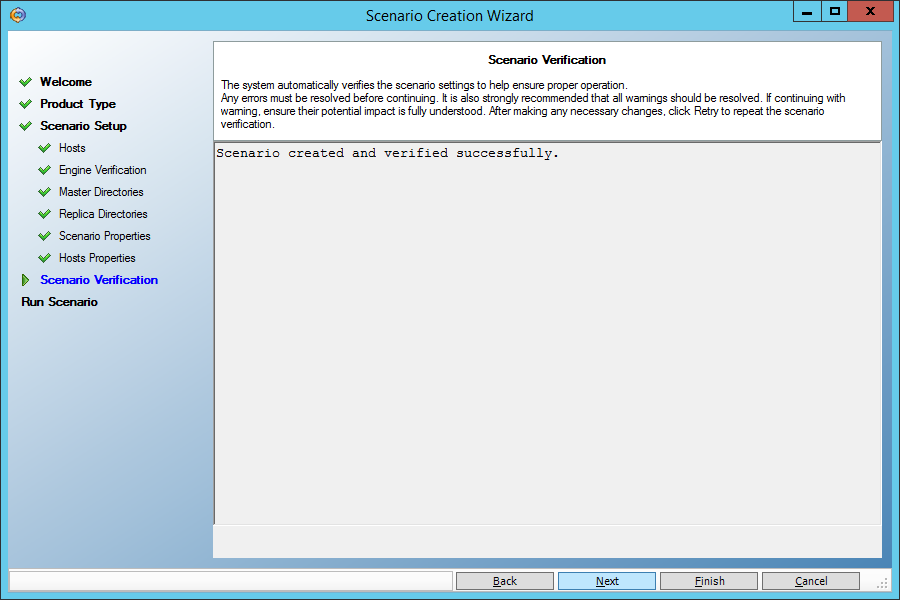Select the Hosts Properties step
This screenshot has height=600, width=900.
[x=97, y=258]
